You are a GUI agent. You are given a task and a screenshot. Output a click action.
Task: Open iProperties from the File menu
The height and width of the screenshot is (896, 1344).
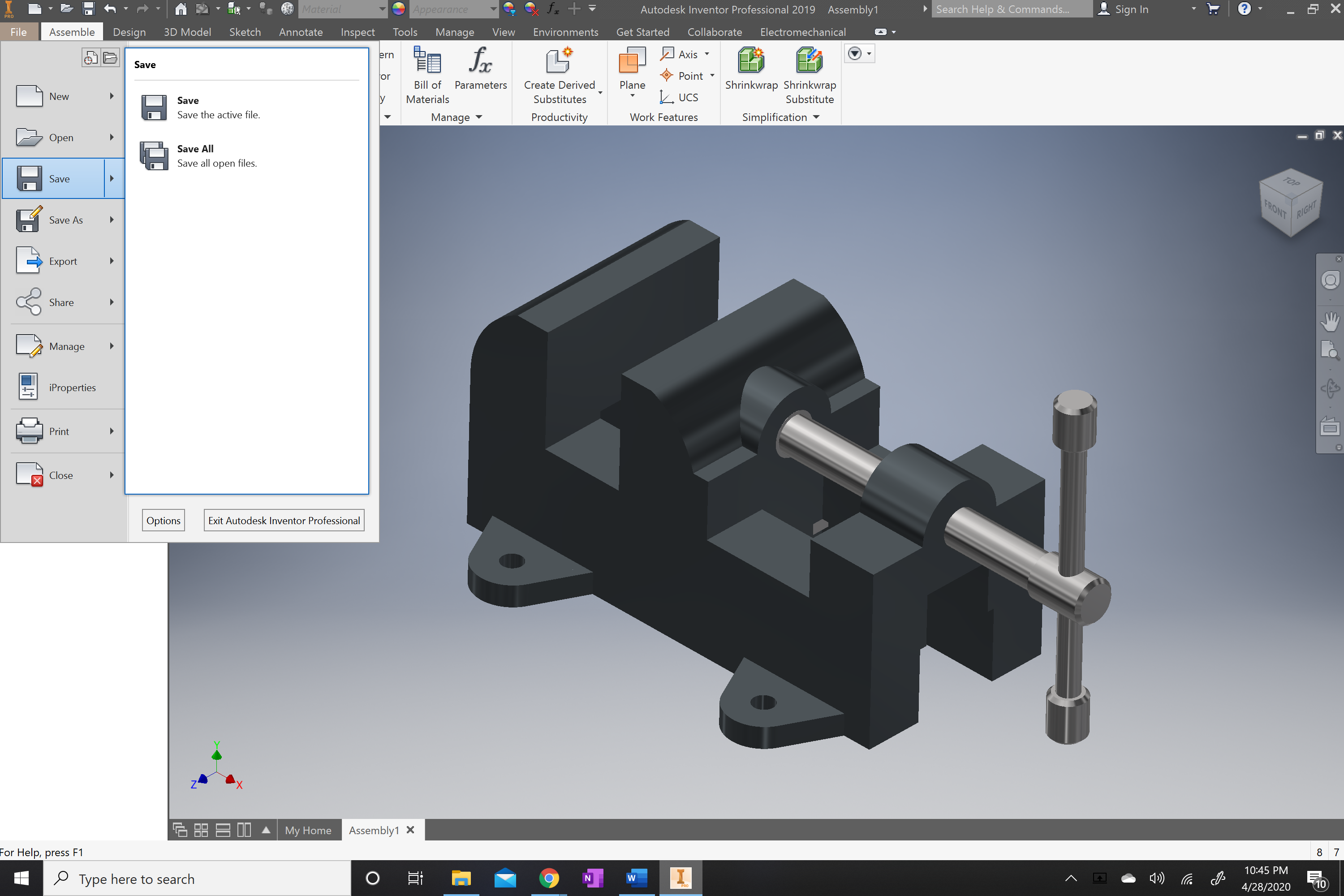point(63,387)
